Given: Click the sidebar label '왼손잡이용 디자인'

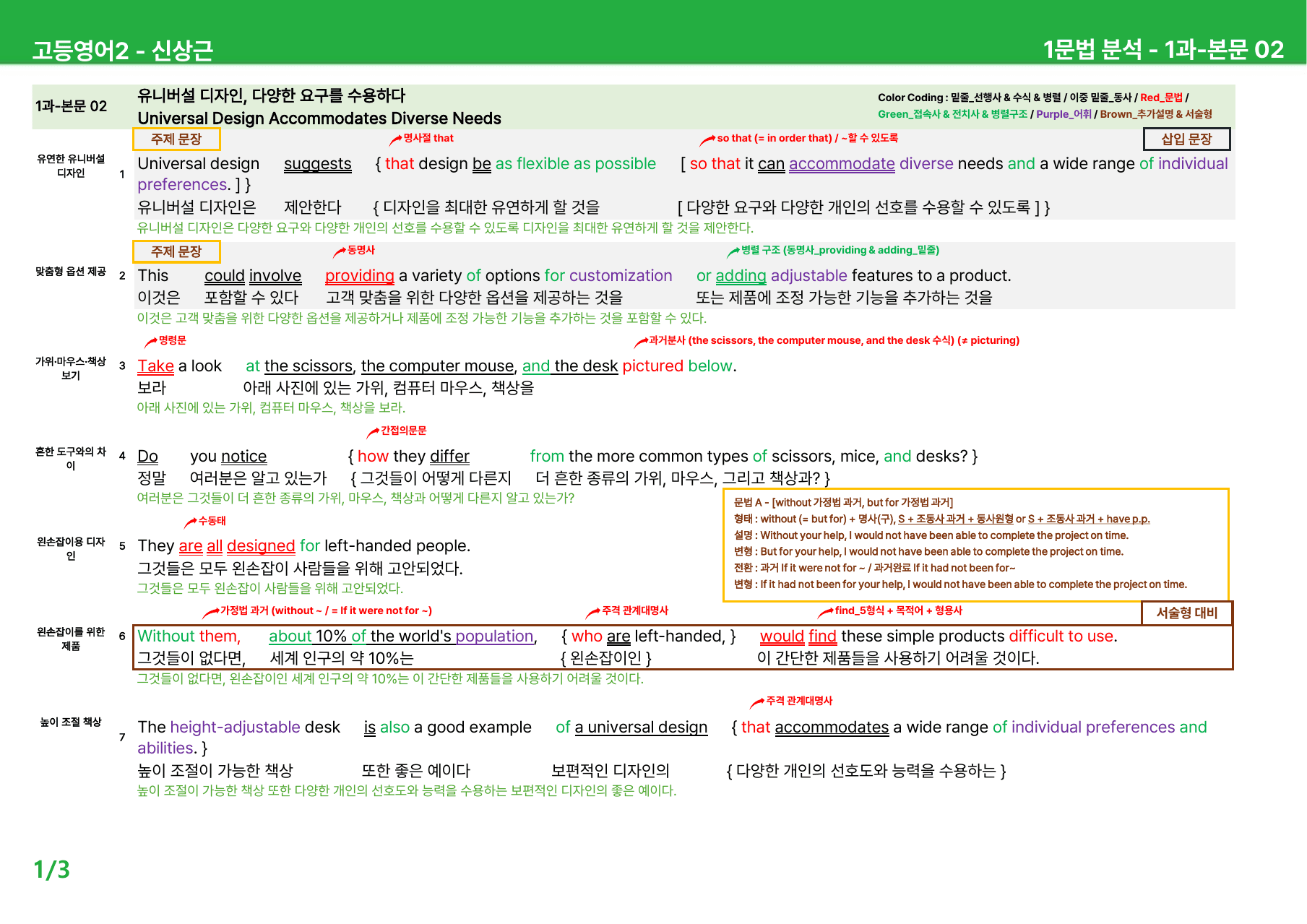Looking at the screenshot, I should click(71, 549).
